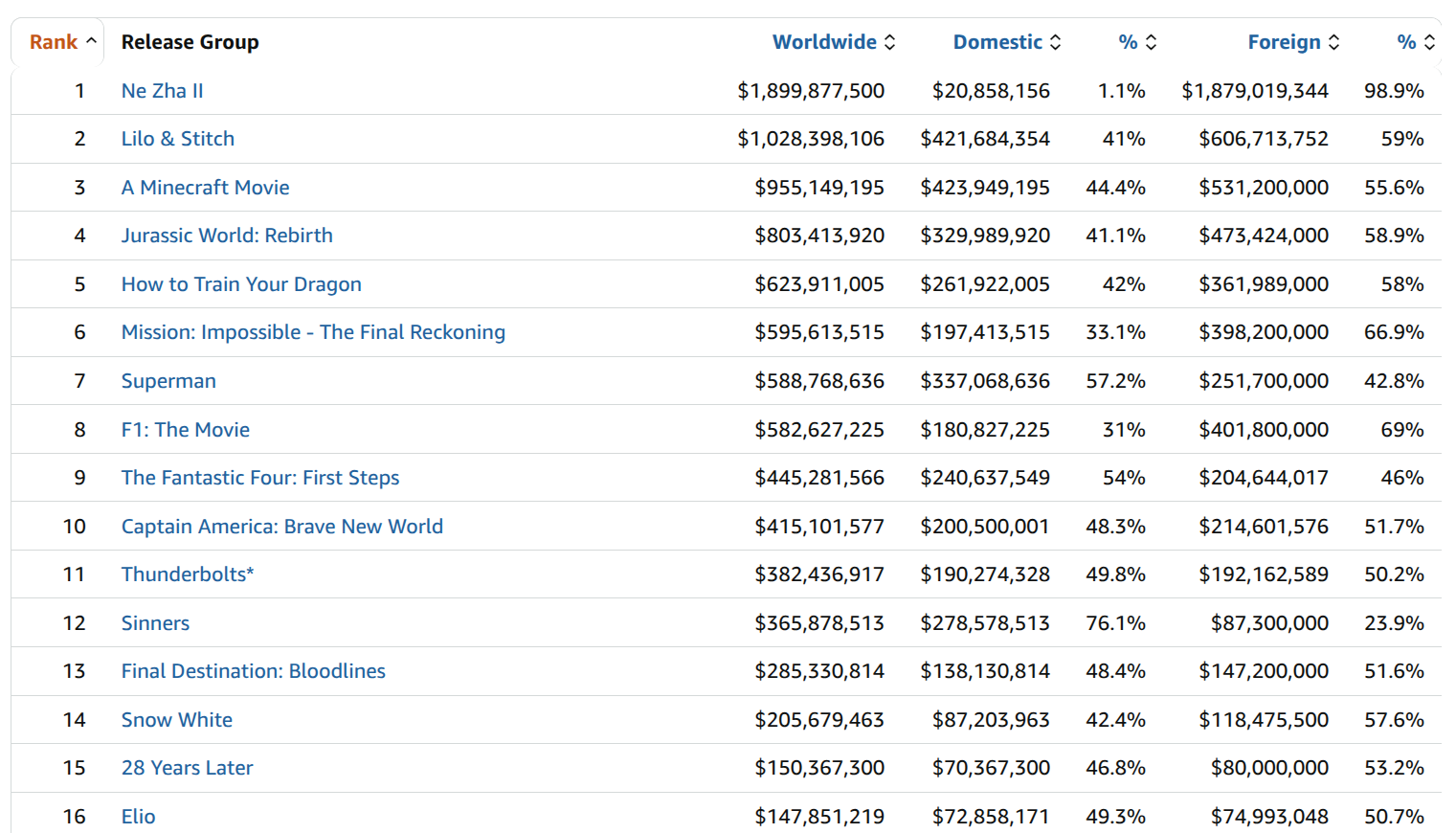Screen dimensions: 1456x833
Task: Click the foreign value $473,424,000
Action: coord(1264,236)
